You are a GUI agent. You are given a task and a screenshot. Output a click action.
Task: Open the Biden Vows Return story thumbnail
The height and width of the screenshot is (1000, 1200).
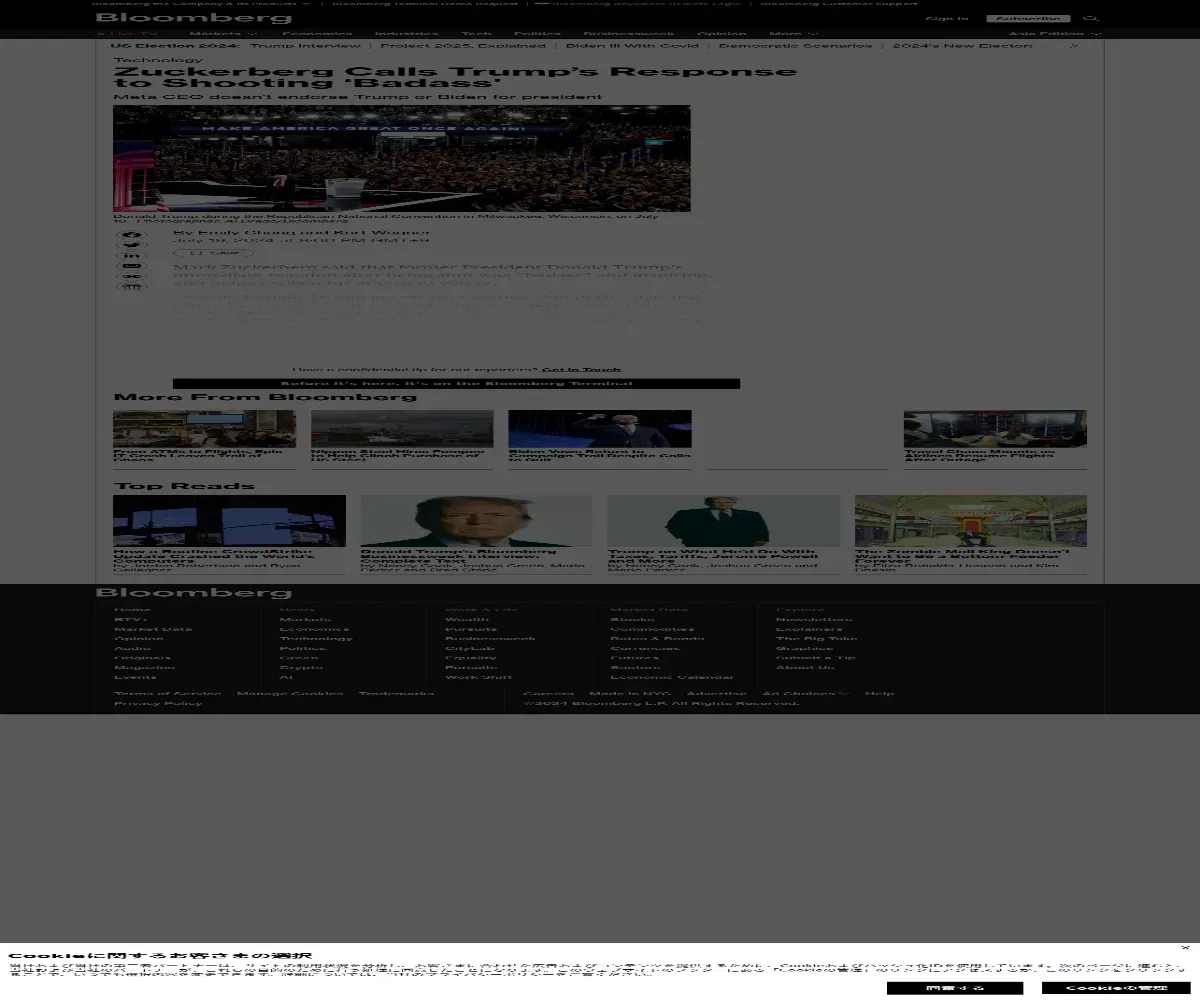[x=600, y=429]
